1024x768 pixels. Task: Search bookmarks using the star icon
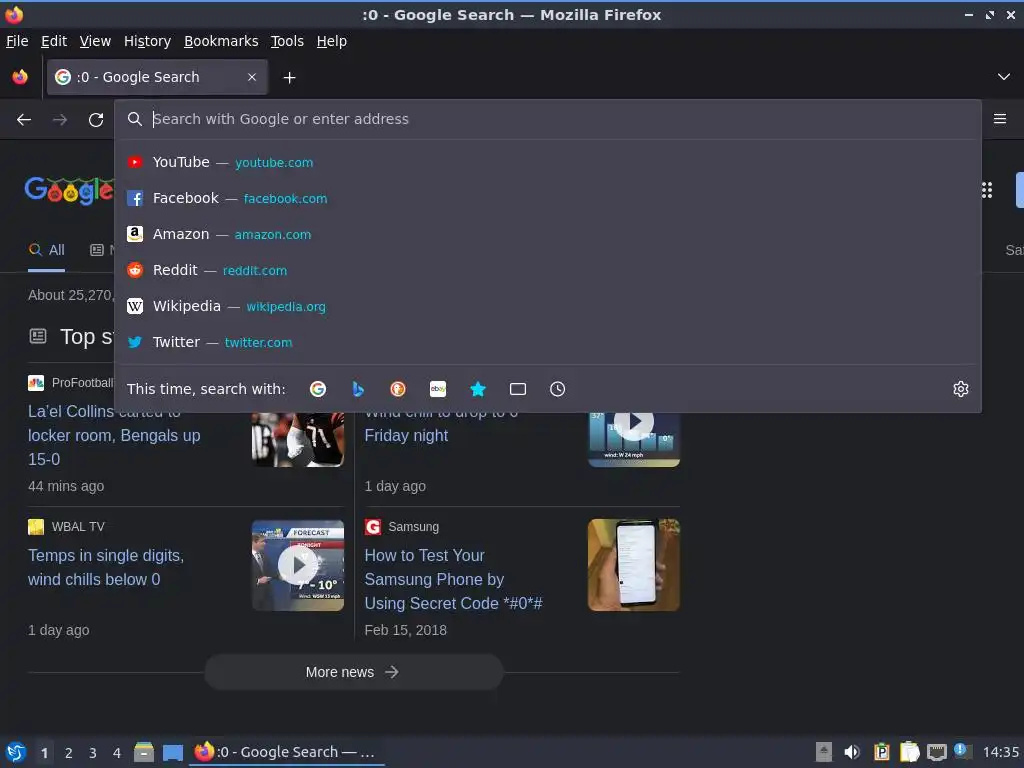(x=478, y=389)
